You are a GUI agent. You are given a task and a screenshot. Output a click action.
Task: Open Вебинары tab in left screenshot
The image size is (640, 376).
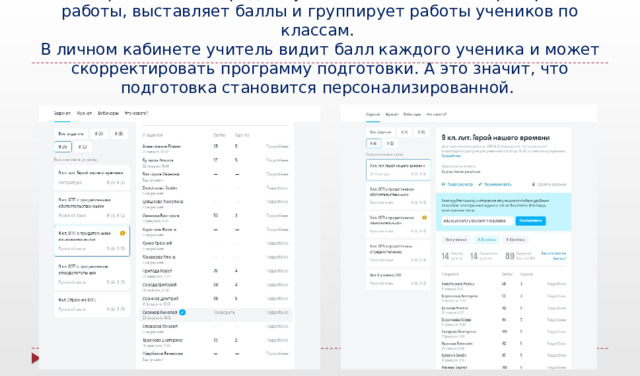108,113
